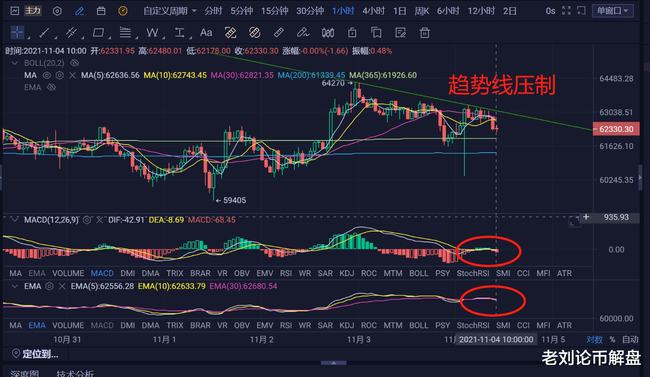Collapse the EMA sub-panel chevron
650x377 pixels.
(15, 286)
